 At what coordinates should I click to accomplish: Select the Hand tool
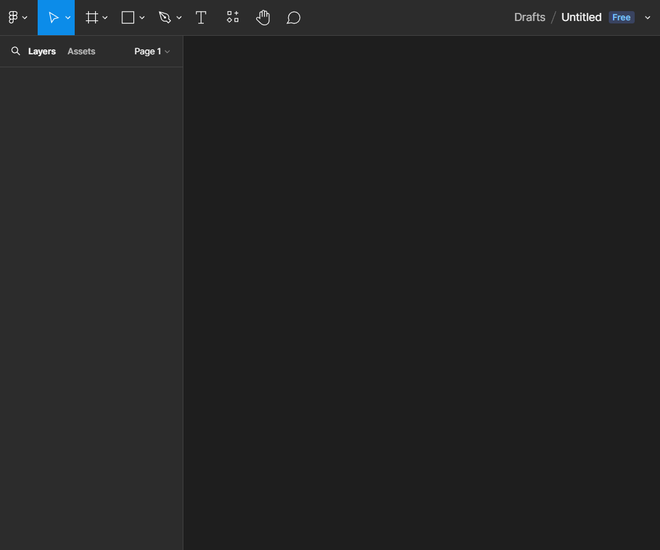(263, 18)
